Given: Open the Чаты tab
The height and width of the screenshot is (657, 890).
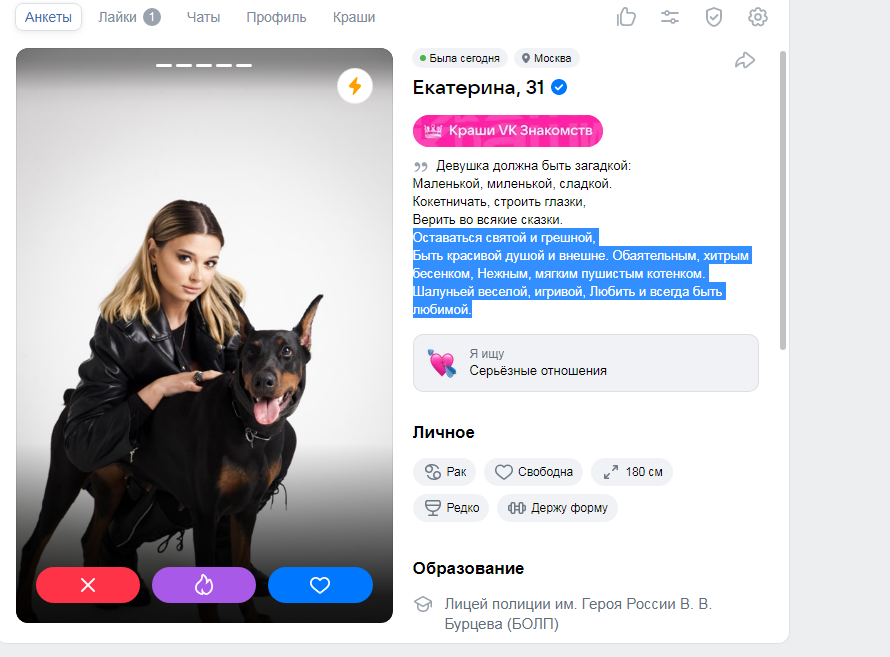Looking at the screenshot, I should click(x=203, y=18).
